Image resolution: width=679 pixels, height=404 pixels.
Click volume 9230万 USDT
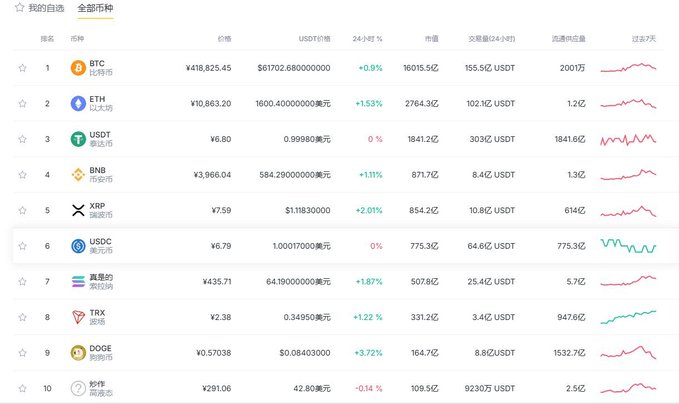[490, 388]
